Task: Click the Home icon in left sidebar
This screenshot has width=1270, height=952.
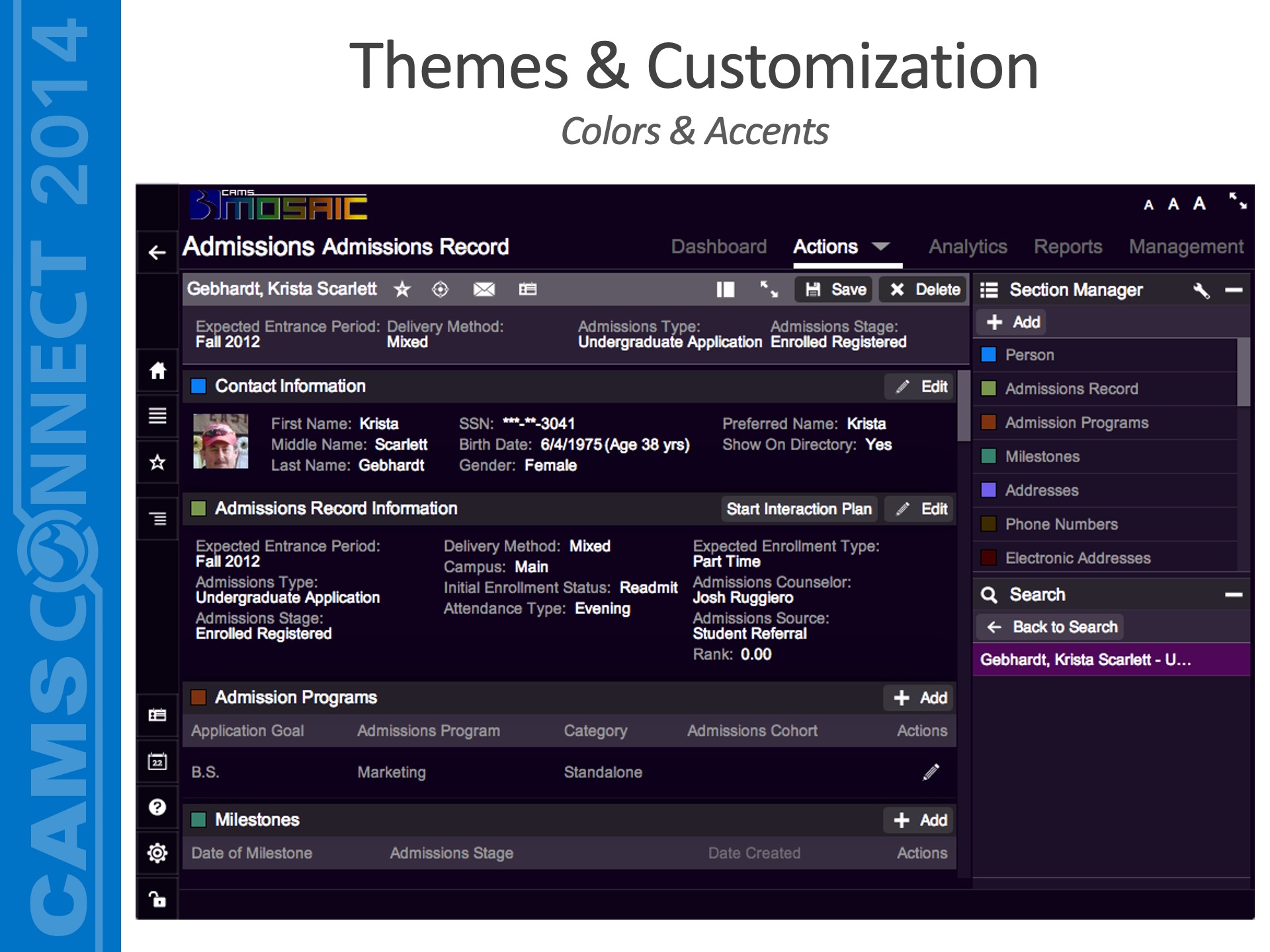Action: click(x=157, y=370)
